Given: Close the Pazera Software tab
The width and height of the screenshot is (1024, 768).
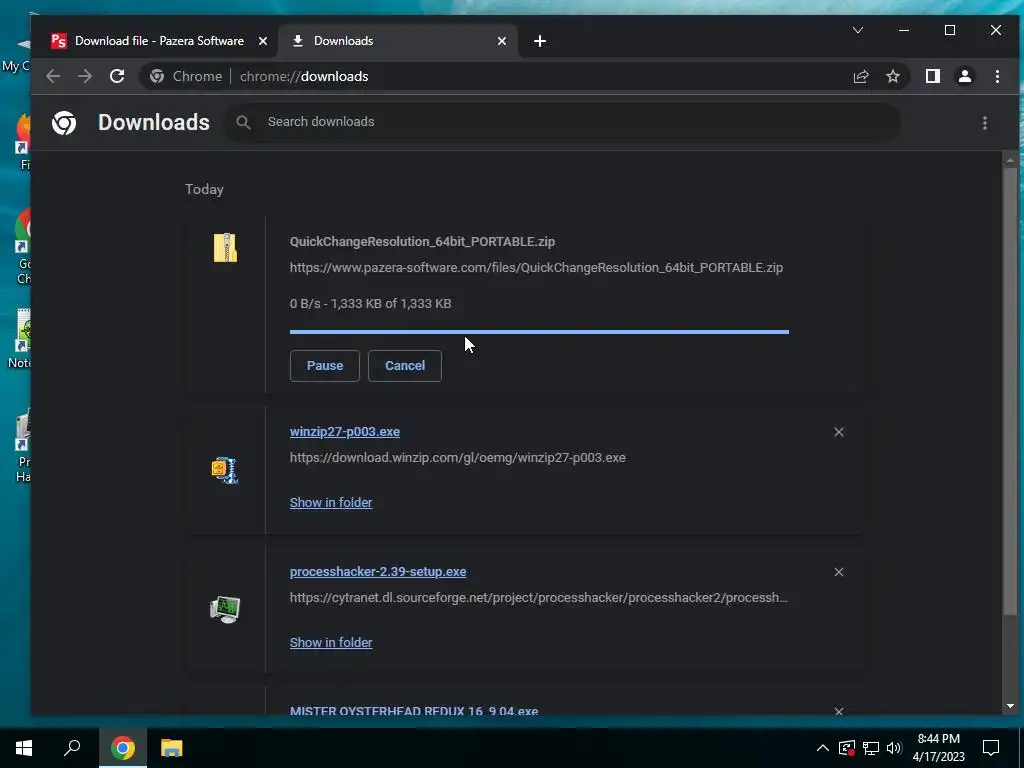Looking at the screenshot, I should (263, 41).
